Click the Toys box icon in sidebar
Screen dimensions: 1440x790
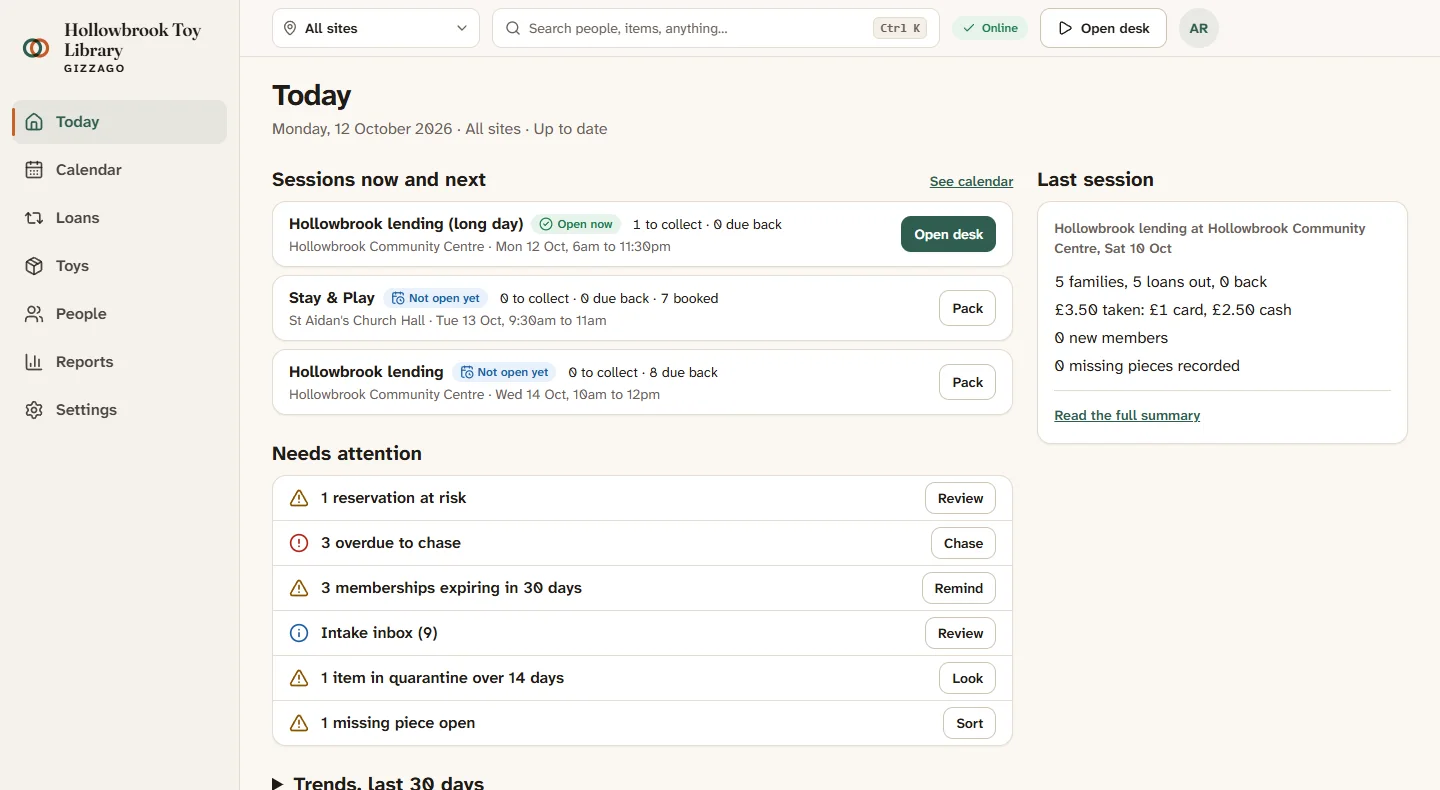pyautogui.click(x=34, y=266)
